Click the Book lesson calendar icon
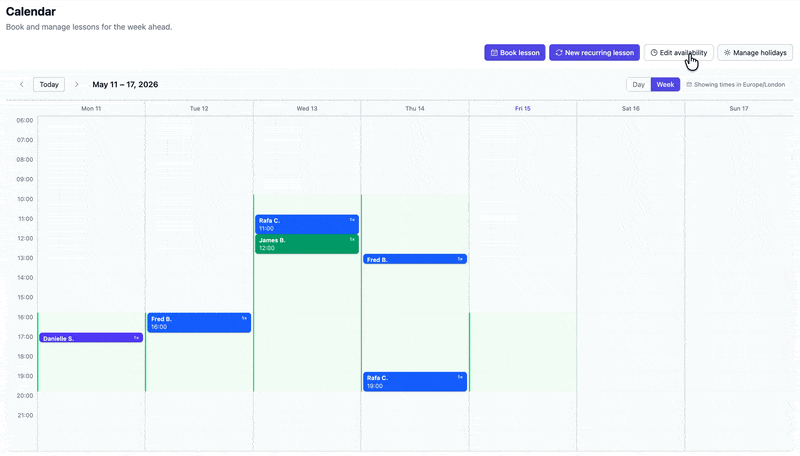The width and height of the screenshot is (800, 456). (494, 53)
